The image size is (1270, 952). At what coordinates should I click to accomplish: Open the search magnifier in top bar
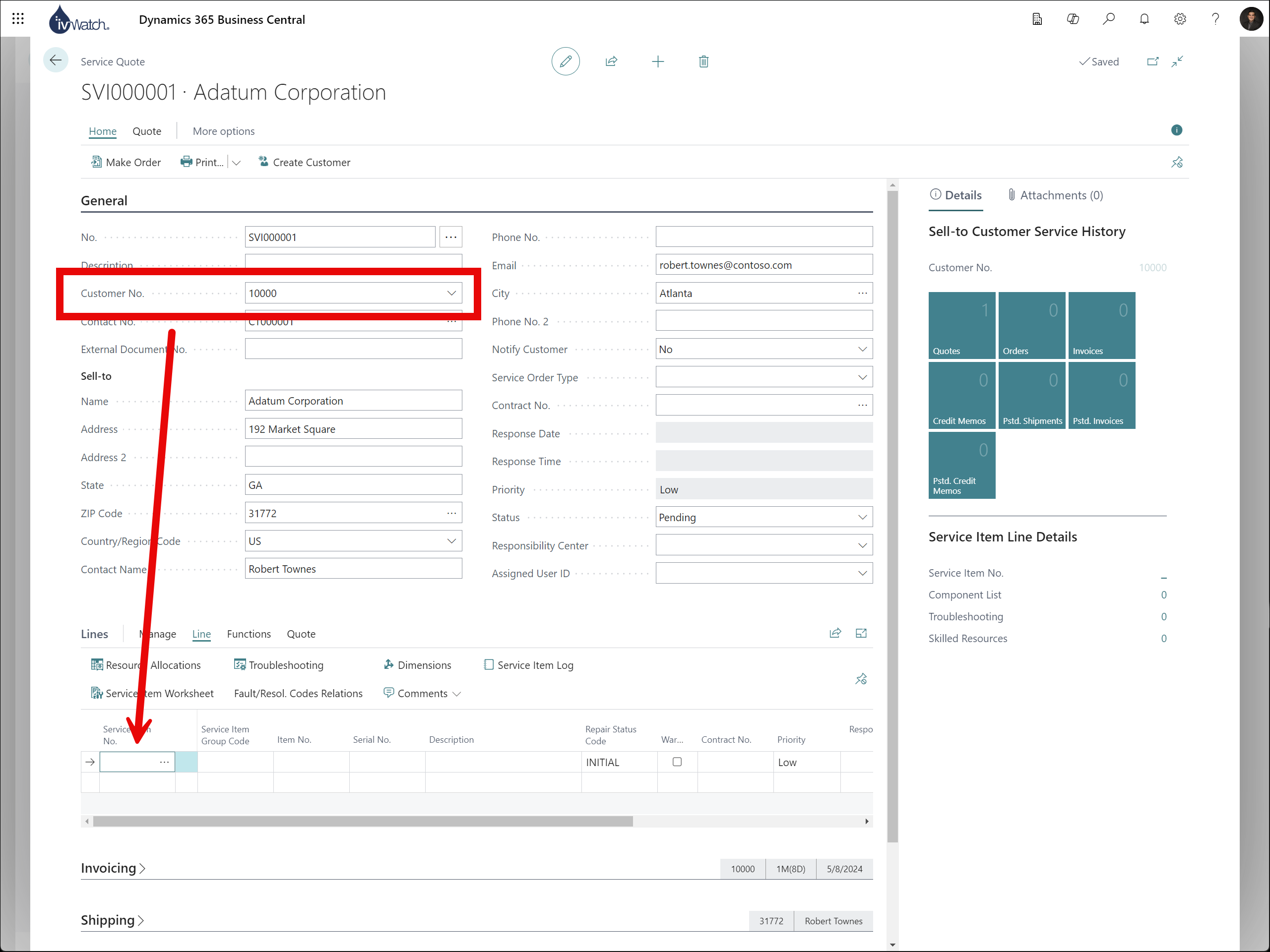click(x=1109, y=19)
